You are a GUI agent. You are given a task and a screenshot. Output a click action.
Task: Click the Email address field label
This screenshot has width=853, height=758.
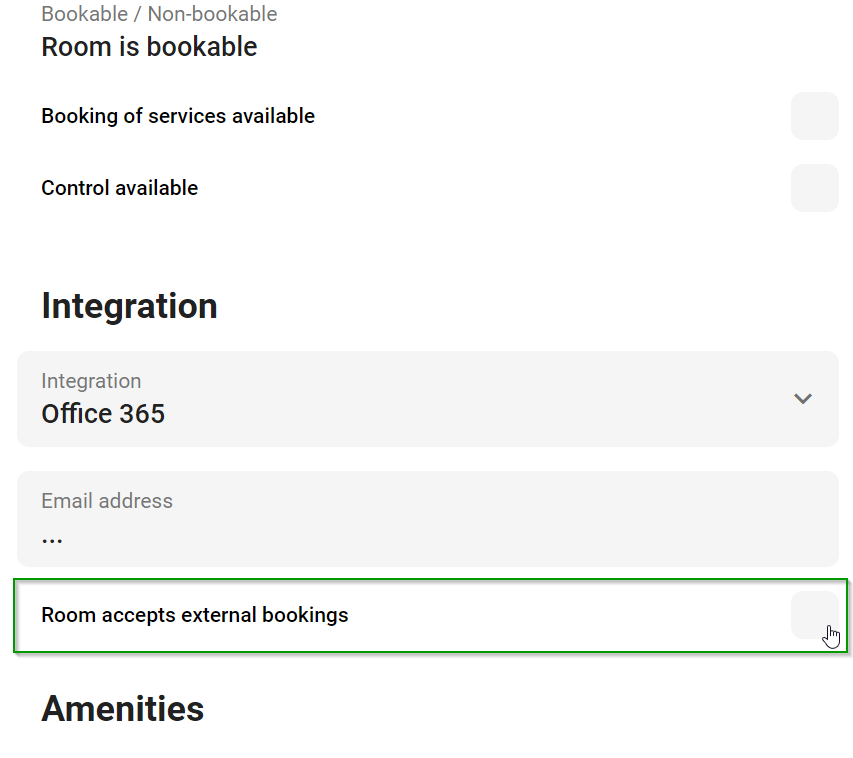click(107, 501)
